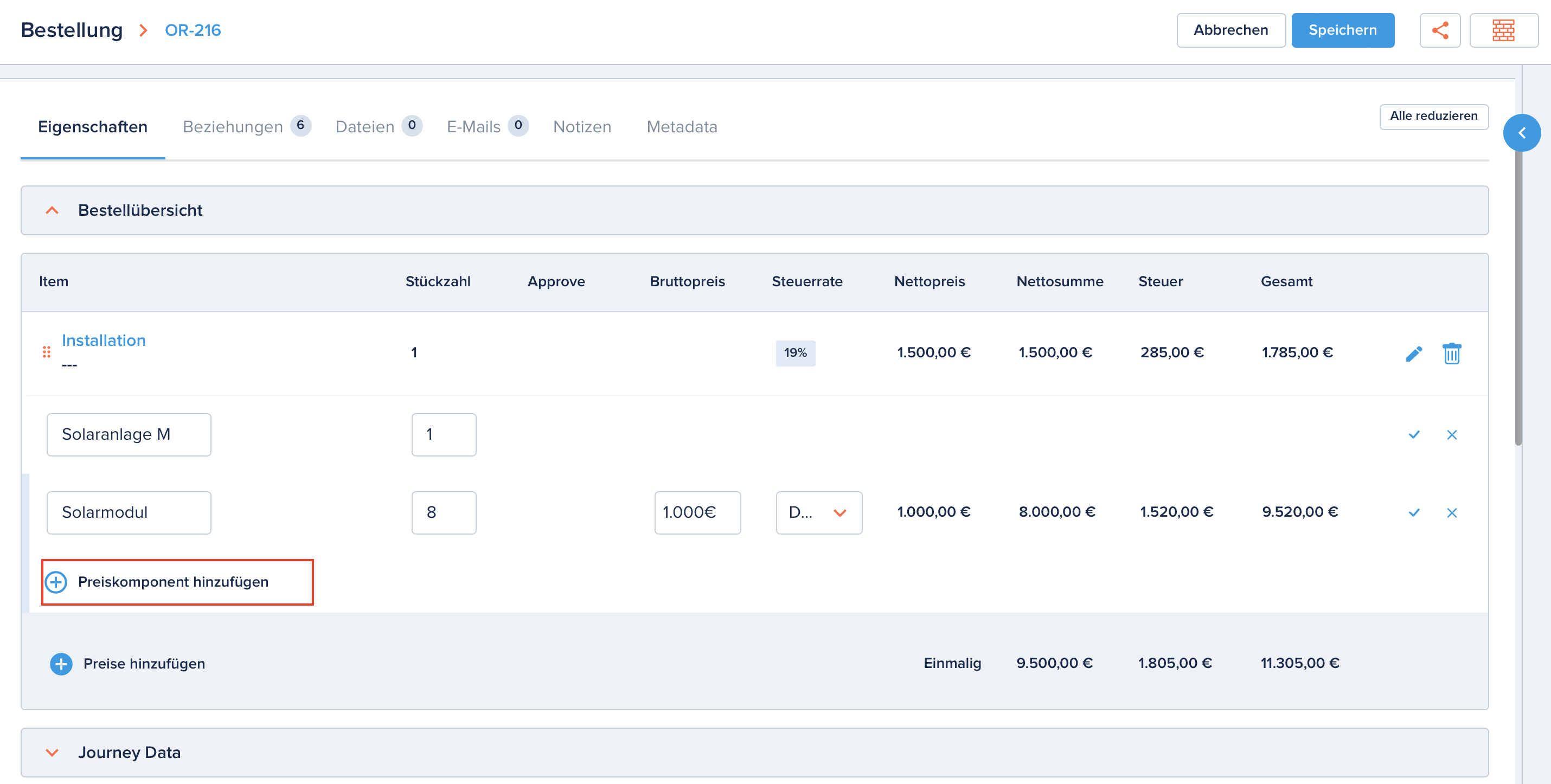The width and height of the screenshot is (1551, 784).
Task: Click the Solarmodul Nettopreis 1.000,00 €
Action: coord(933,512)
